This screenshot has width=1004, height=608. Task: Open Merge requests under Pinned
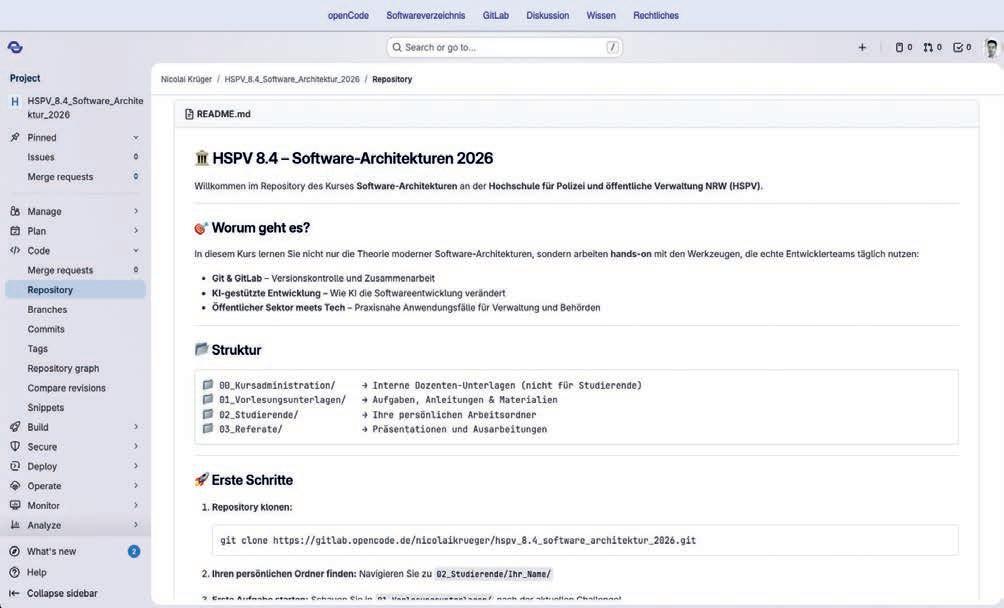tap(76, 177)
